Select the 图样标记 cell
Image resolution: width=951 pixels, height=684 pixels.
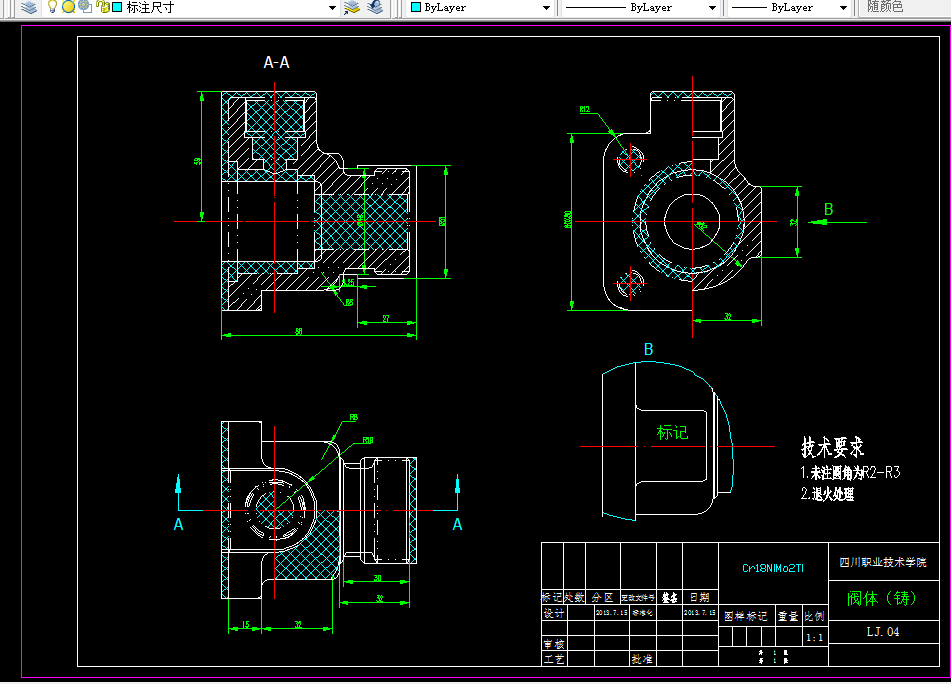[746, 616]
